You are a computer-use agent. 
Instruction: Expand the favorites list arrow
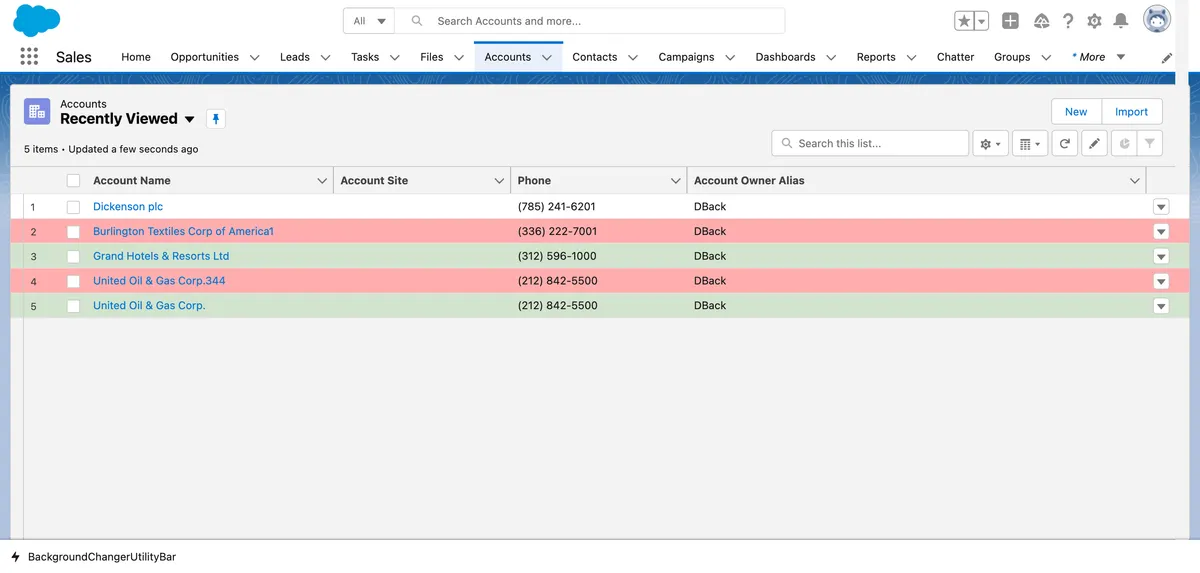pos(982,21)
